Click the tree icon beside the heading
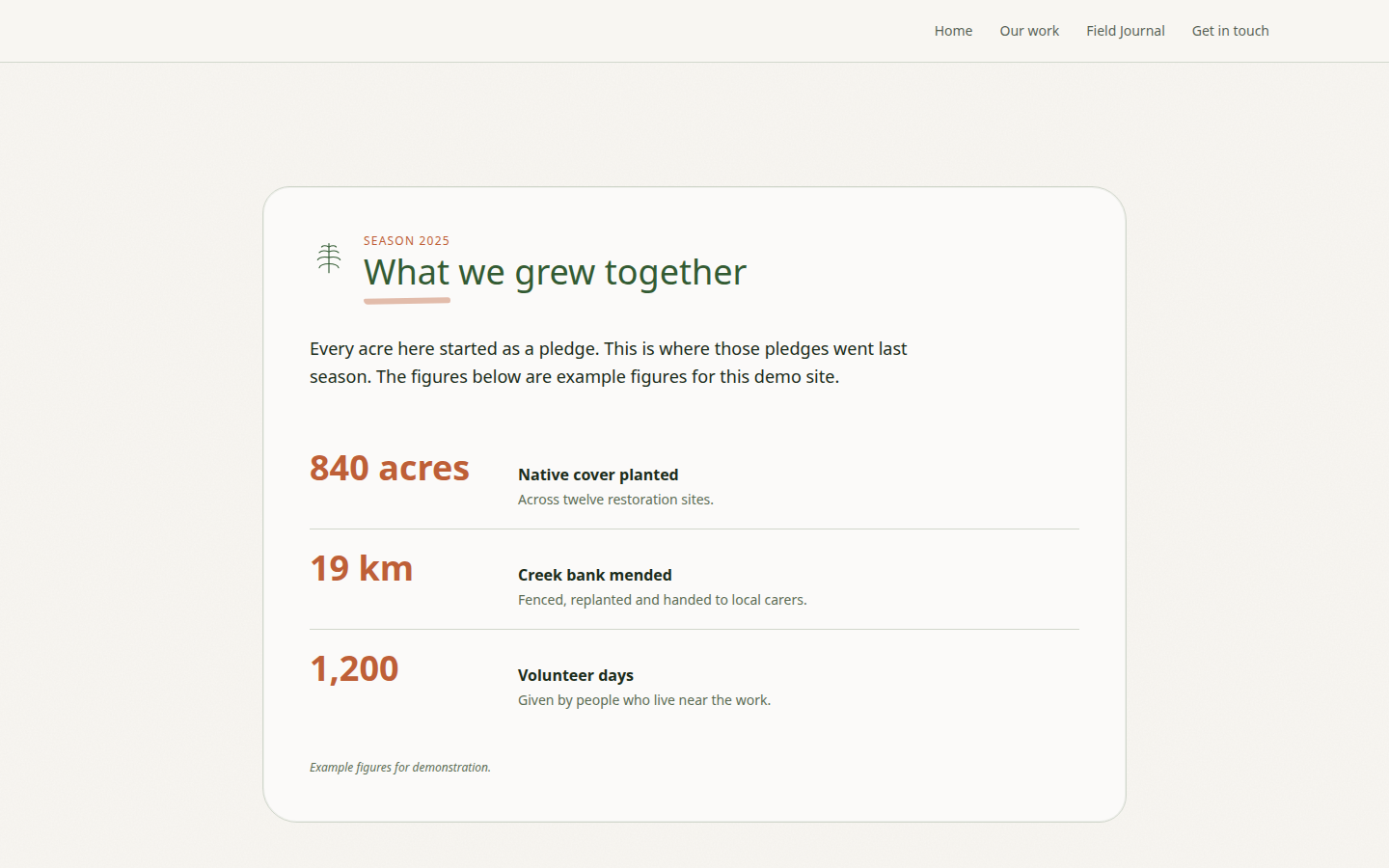Viewport: 1389px width, 868px height. tap(329, 258)
